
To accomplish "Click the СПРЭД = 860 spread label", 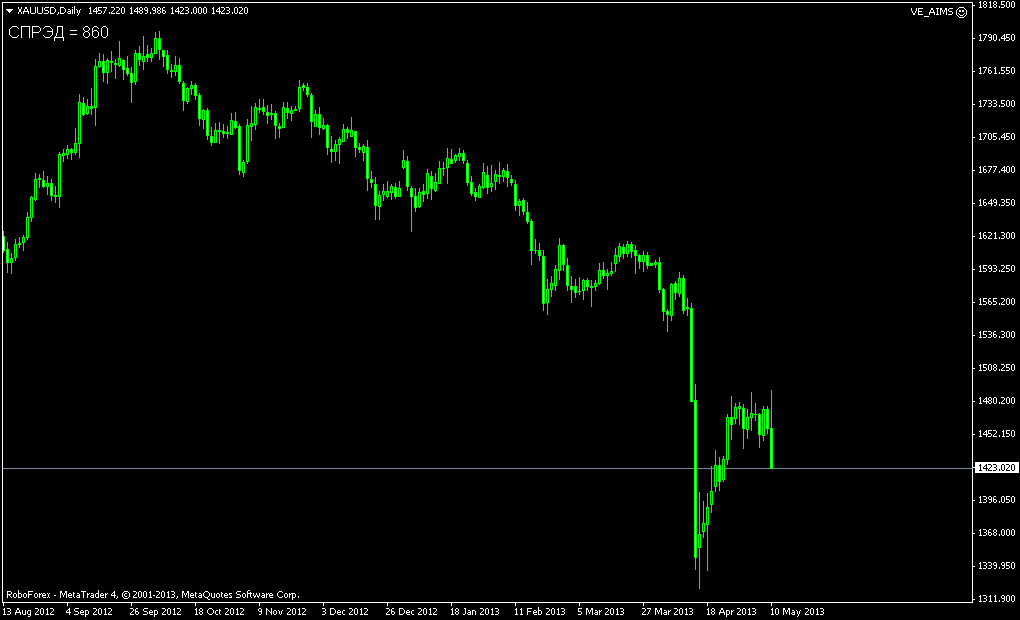I will point(59,33).
